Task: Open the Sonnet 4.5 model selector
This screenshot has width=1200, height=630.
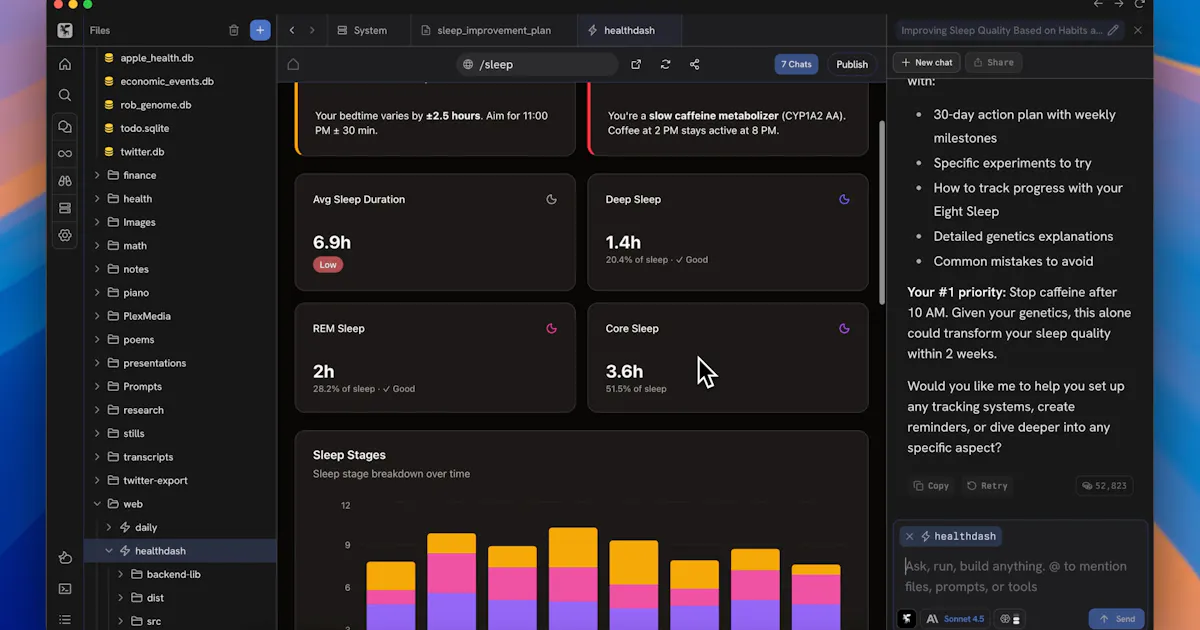Action: [955, 619]
